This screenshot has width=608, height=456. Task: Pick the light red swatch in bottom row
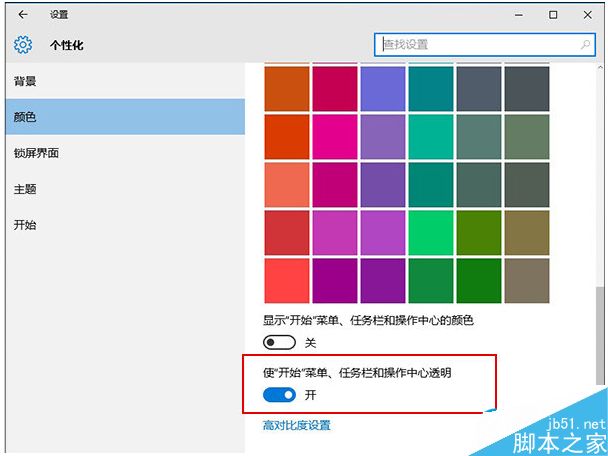tap(287, 281)
